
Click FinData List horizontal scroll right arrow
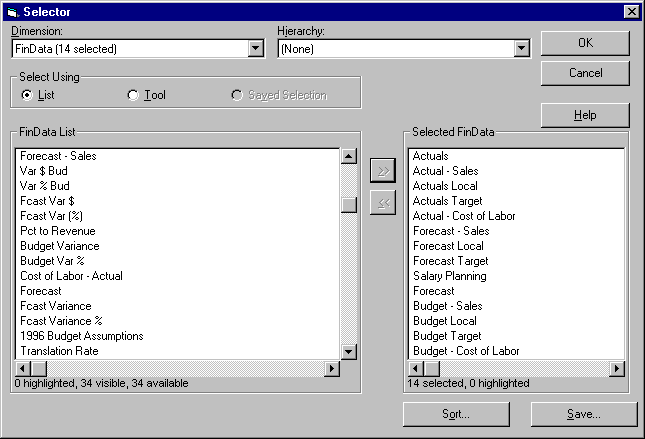click(332, 368)
